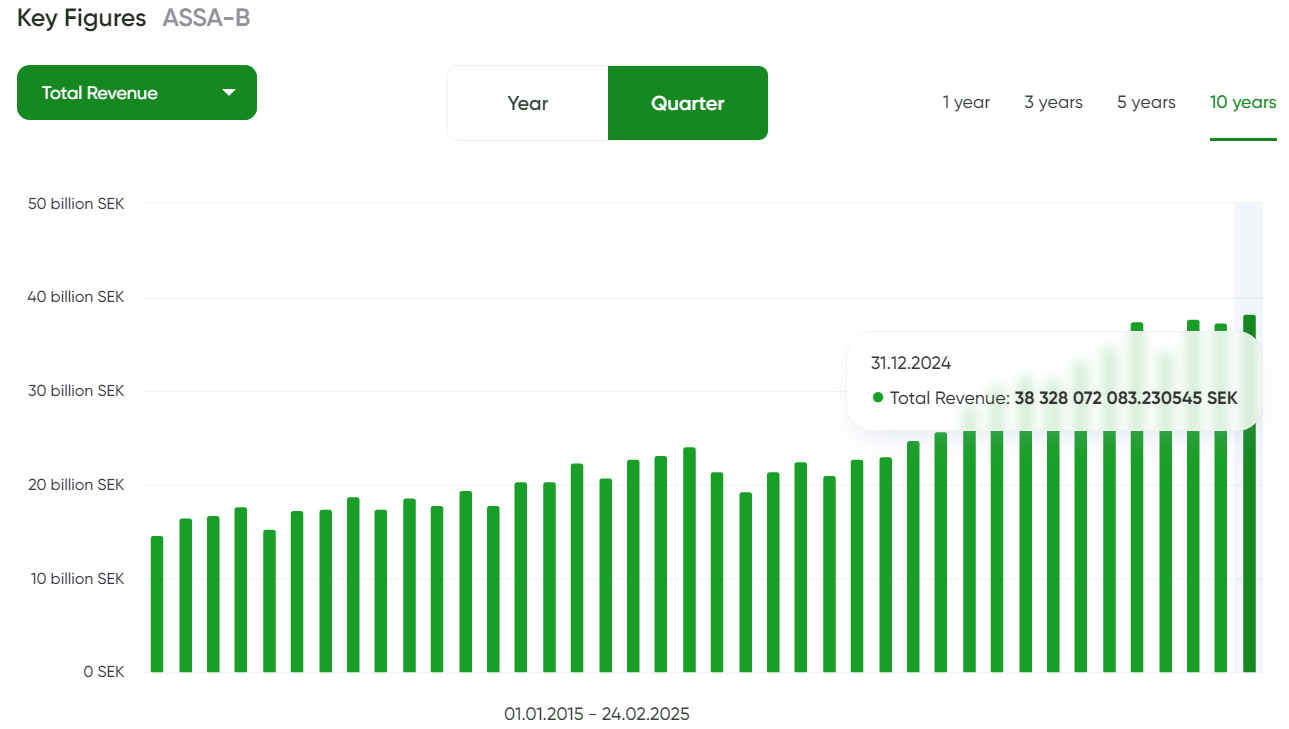Click the first quarterly bar in the chart
Image resolution: width=1289 pixels, height=729 pixels.
coord(157,604)
